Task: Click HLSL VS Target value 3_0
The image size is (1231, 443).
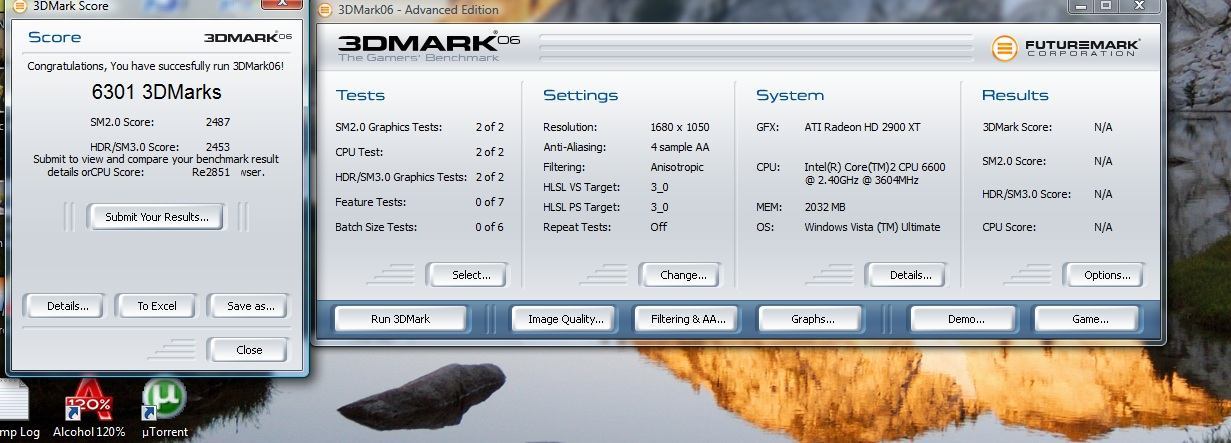Action: pyautogui.click(x=659, y=187)
